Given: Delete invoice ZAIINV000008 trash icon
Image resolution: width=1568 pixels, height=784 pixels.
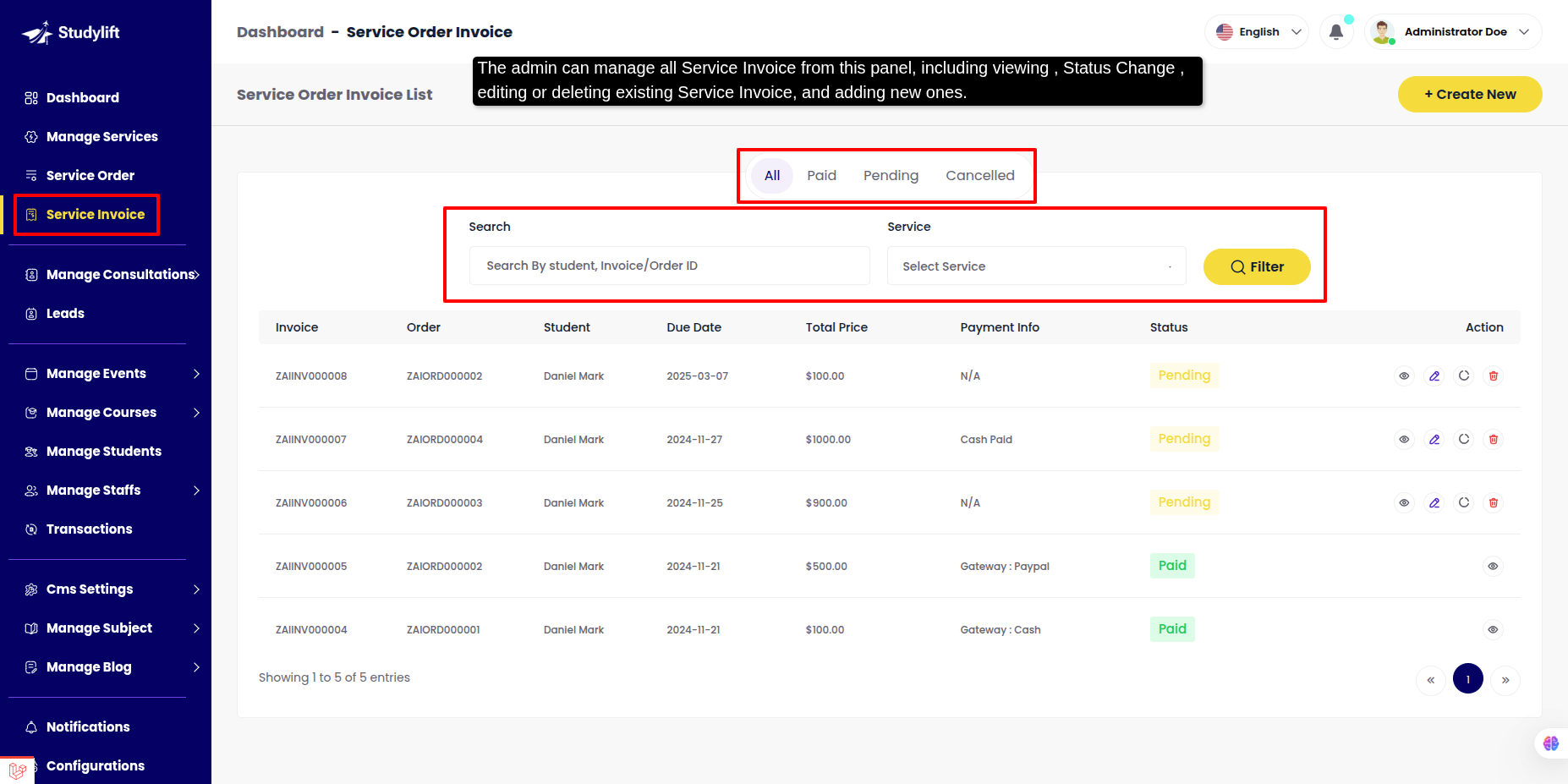Looking at the screenshot, I should pos(1494,376).
